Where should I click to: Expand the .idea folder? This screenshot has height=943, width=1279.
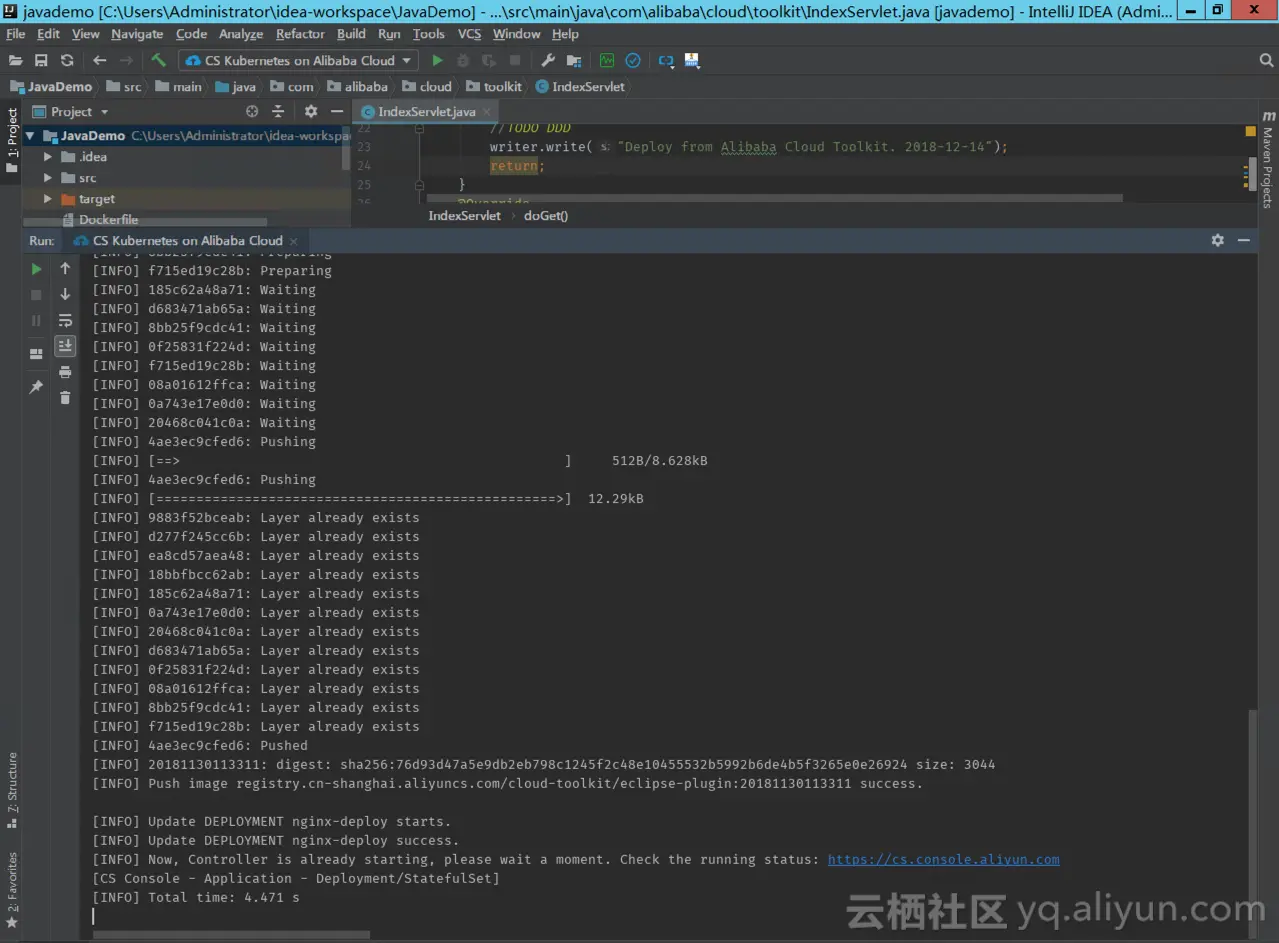47,157
